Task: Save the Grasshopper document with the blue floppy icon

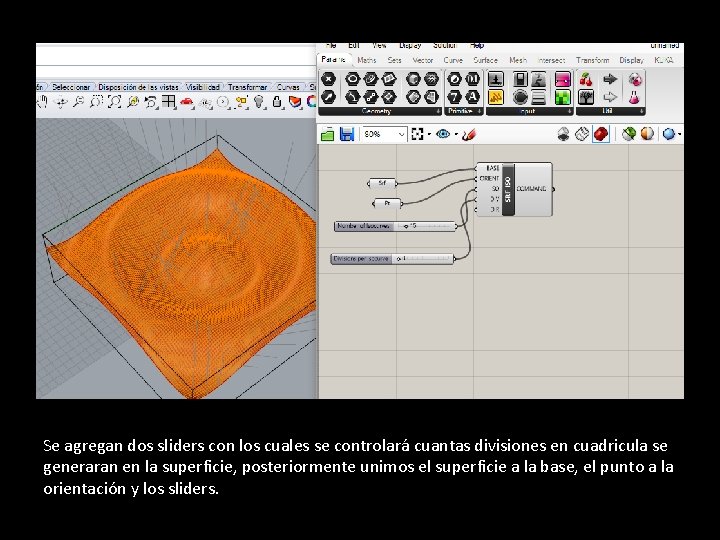Action: coord(347,134)
